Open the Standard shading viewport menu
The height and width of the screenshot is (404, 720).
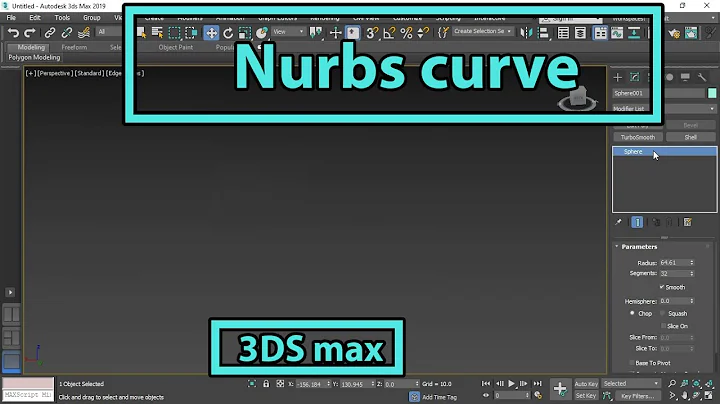point(89,73)
